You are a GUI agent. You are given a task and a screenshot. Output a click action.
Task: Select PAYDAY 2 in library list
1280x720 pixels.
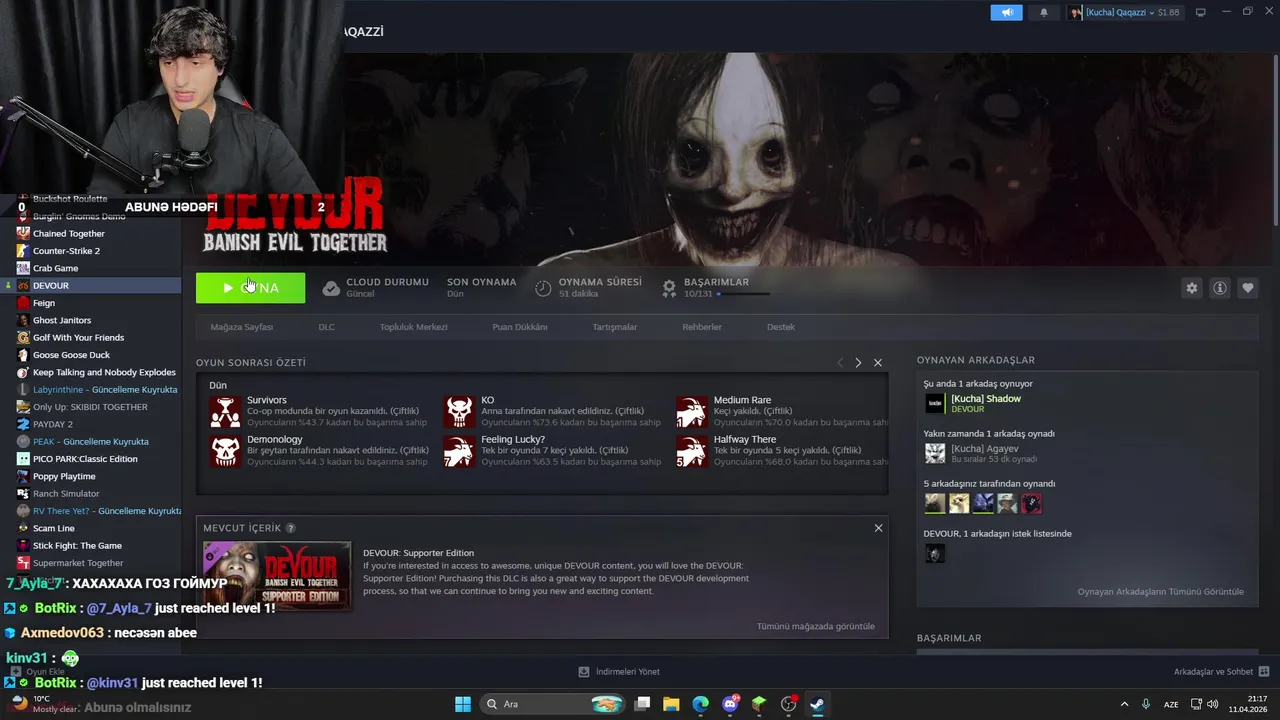[x=52, y=424]
